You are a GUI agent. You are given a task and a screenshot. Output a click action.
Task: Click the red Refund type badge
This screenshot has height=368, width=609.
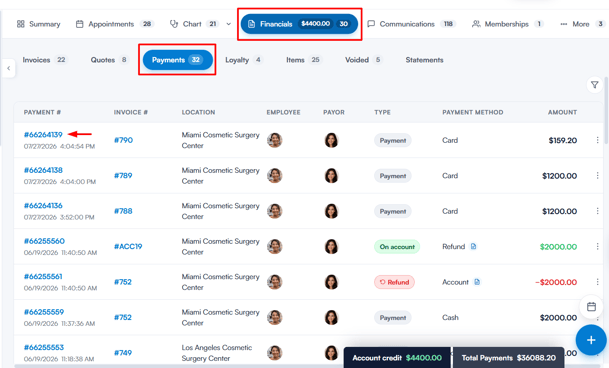coord(394,282)
